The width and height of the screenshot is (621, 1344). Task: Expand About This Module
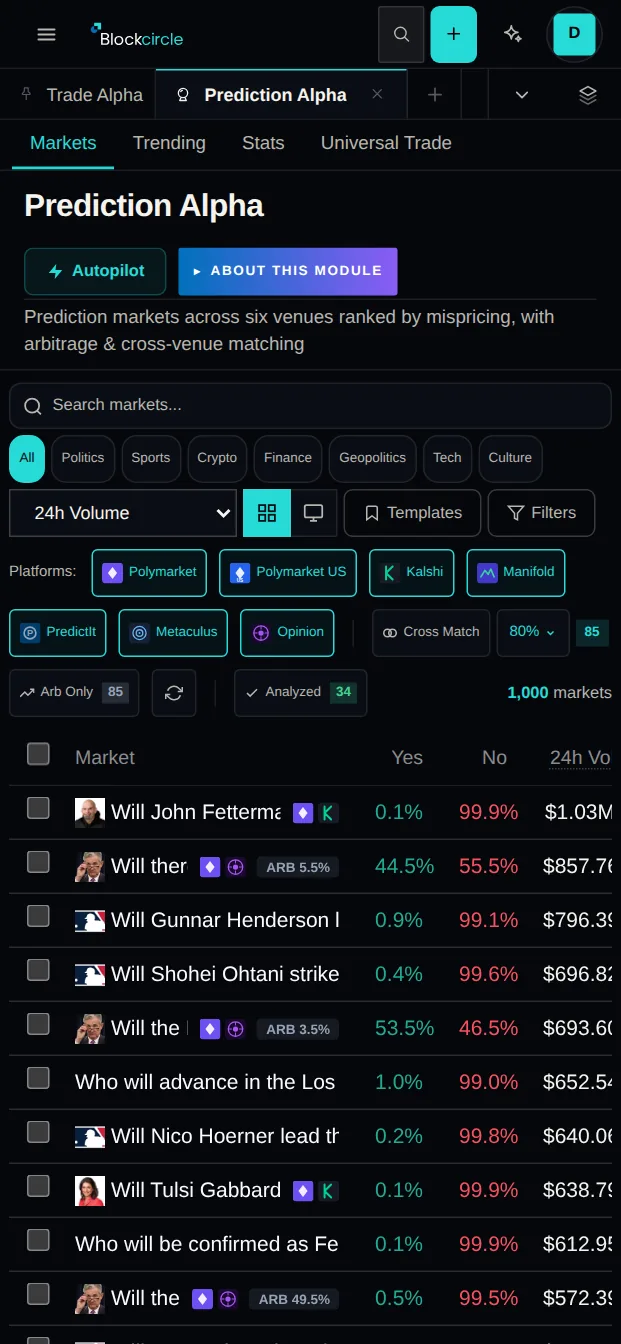288,271
